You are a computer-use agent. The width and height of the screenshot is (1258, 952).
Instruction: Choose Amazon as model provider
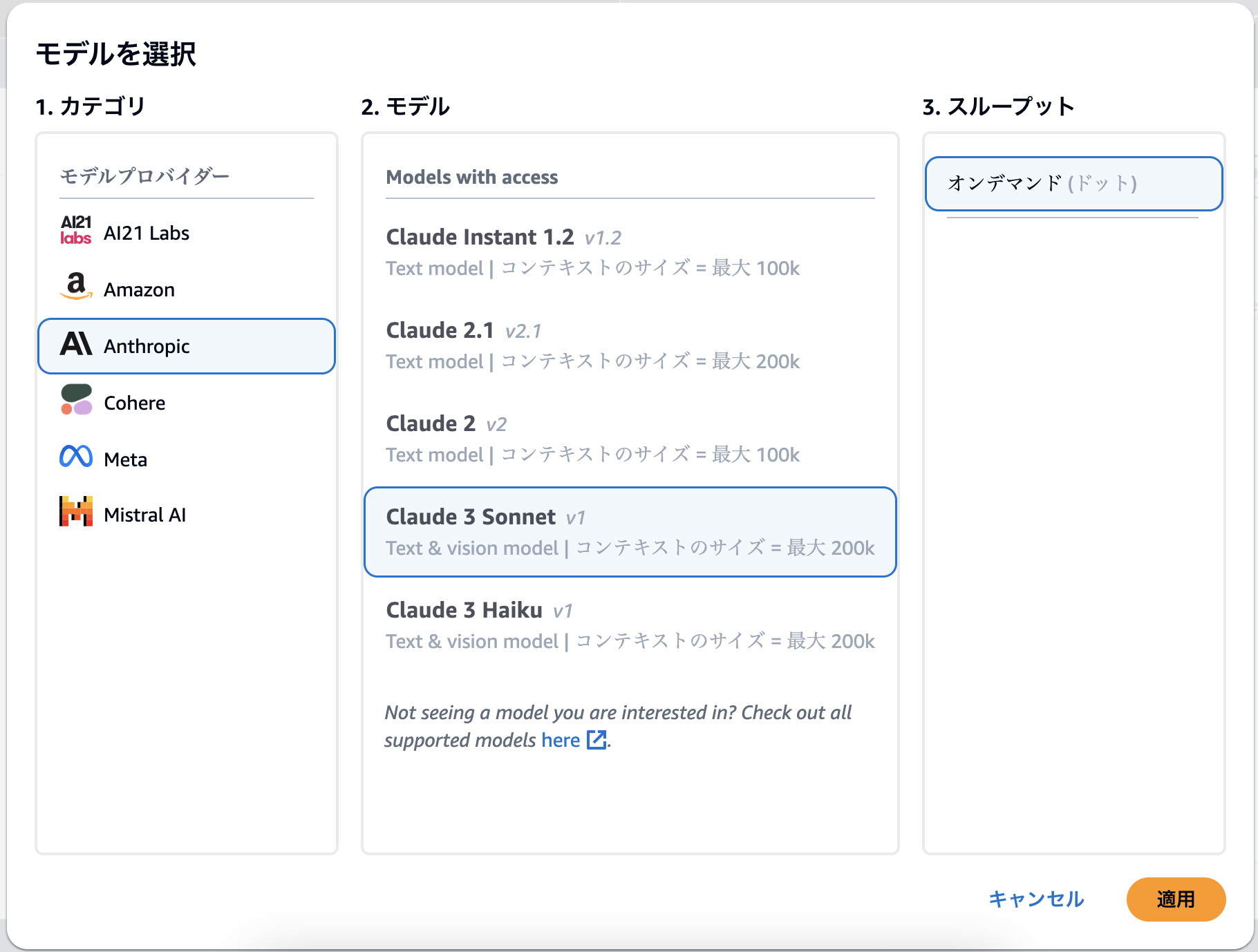coord(187,289)
